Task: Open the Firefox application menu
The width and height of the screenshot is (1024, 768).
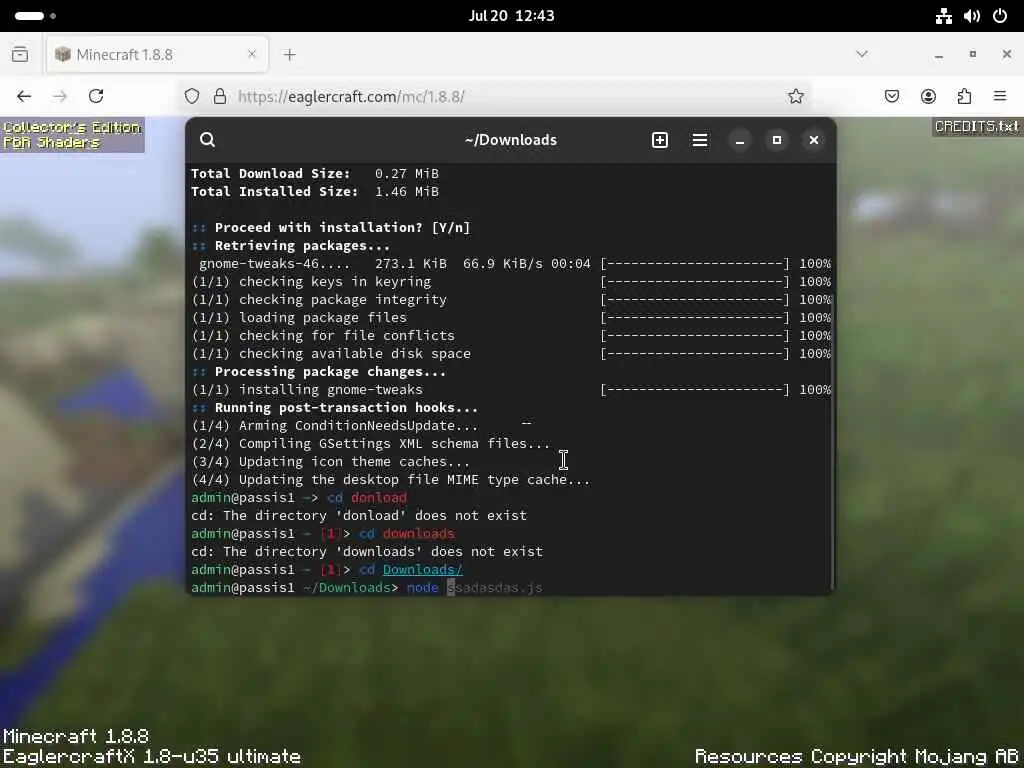Action: tap(1000, 97)
